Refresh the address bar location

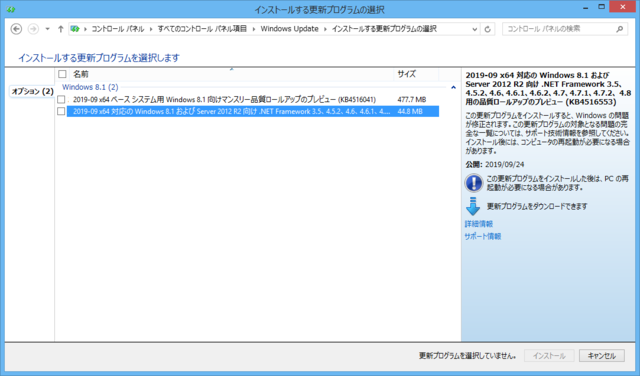point(487,29)
